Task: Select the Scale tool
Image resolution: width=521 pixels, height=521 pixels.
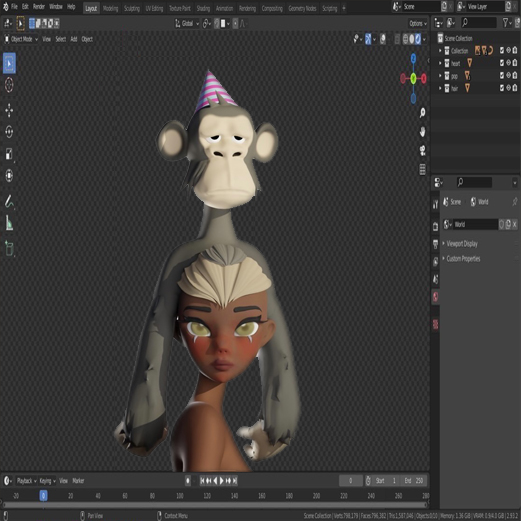Action: point(9,154)
